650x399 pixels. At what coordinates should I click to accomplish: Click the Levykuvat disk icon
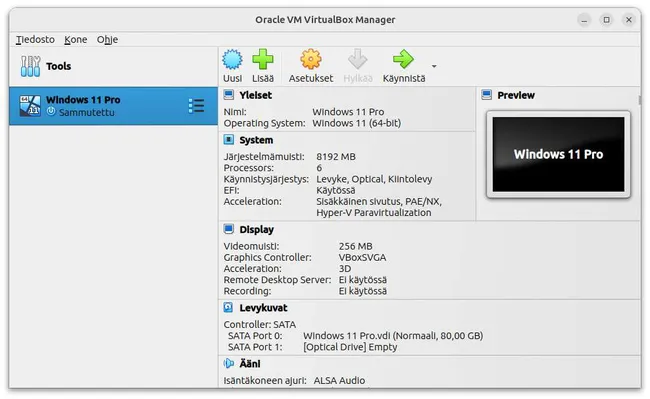pos(228,307)
